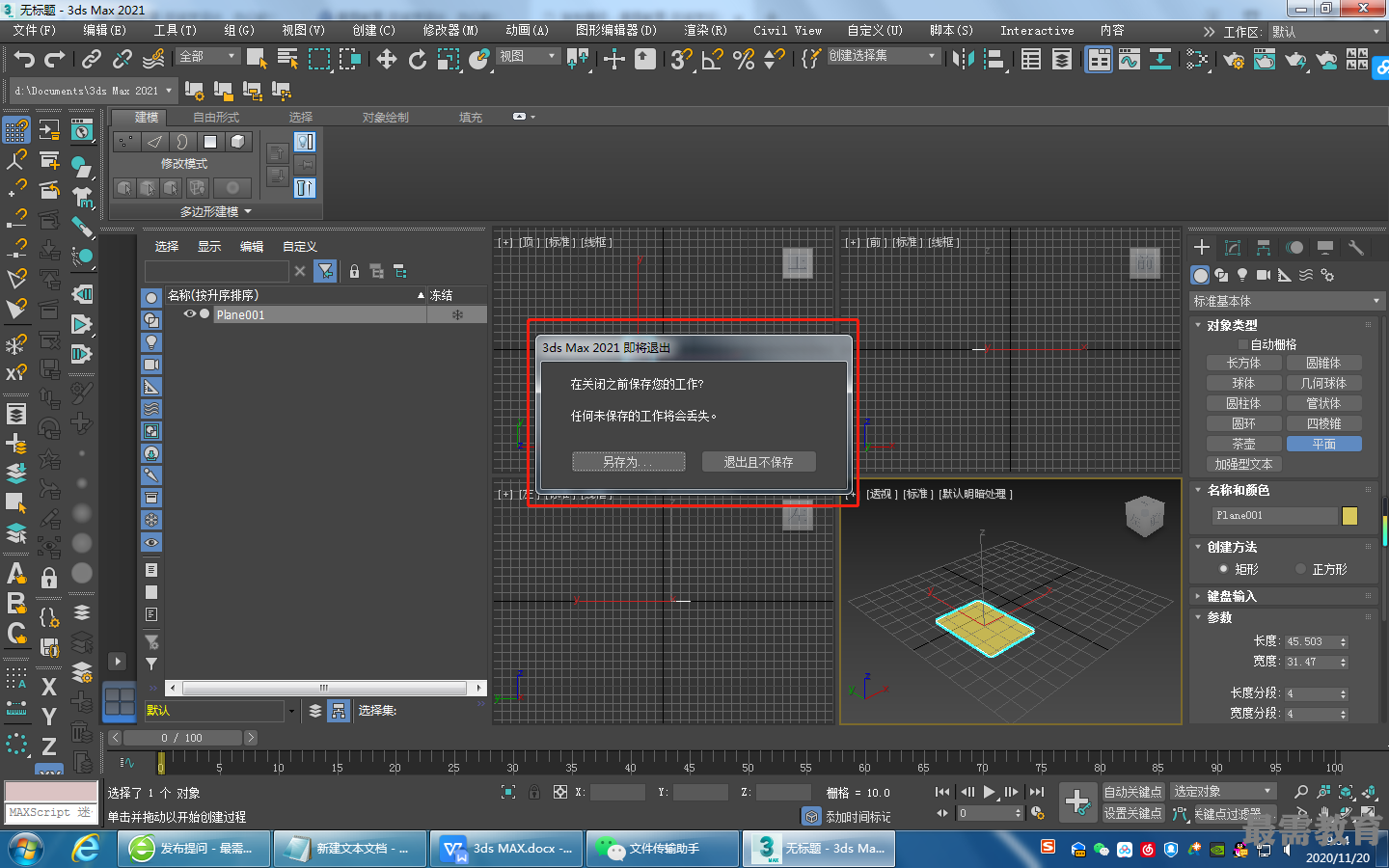This screenshot has width=1389, height=868.
Task: Click the Select by Name icon
Action: [286, 60]
